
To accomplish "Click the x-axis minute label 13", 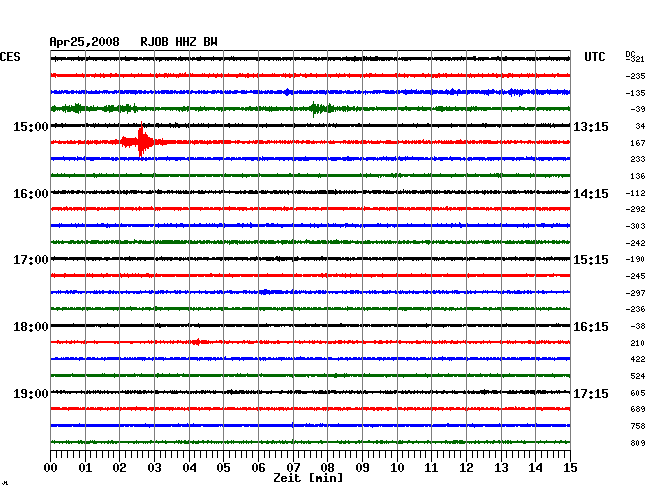I will (x=501, y=468).
